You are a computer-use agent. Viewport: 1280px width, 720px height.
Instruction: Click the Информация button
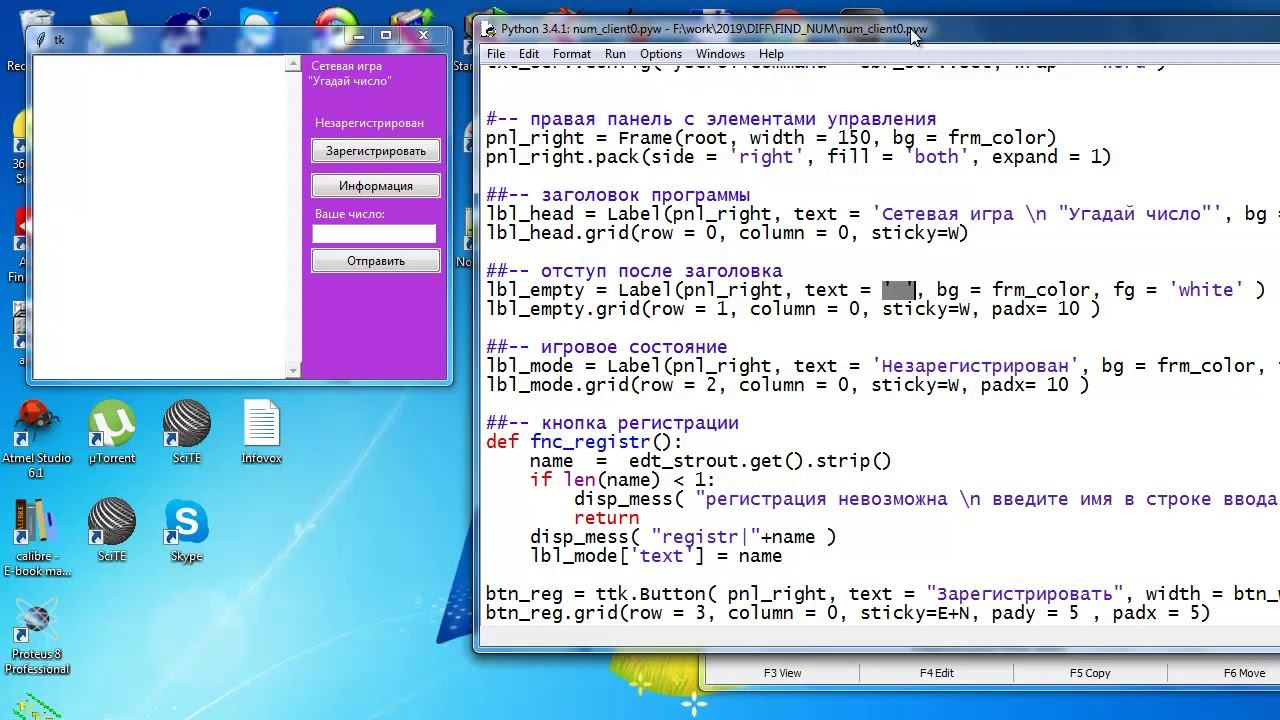coord(376,186)
